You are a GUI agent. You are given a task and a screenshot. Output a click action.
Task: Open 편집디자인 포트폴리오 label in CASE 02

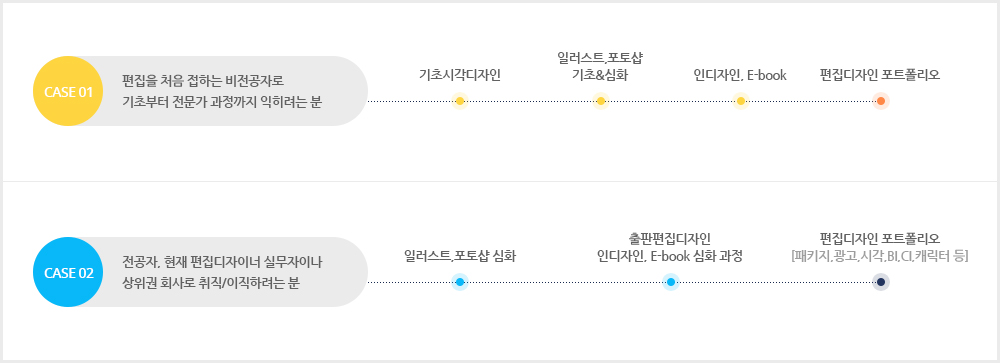tap(880, 239)
